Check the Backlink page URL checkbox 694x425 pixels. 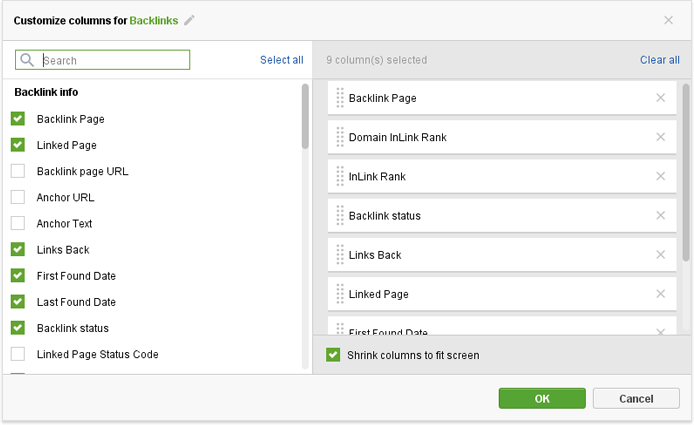(18, 171)
